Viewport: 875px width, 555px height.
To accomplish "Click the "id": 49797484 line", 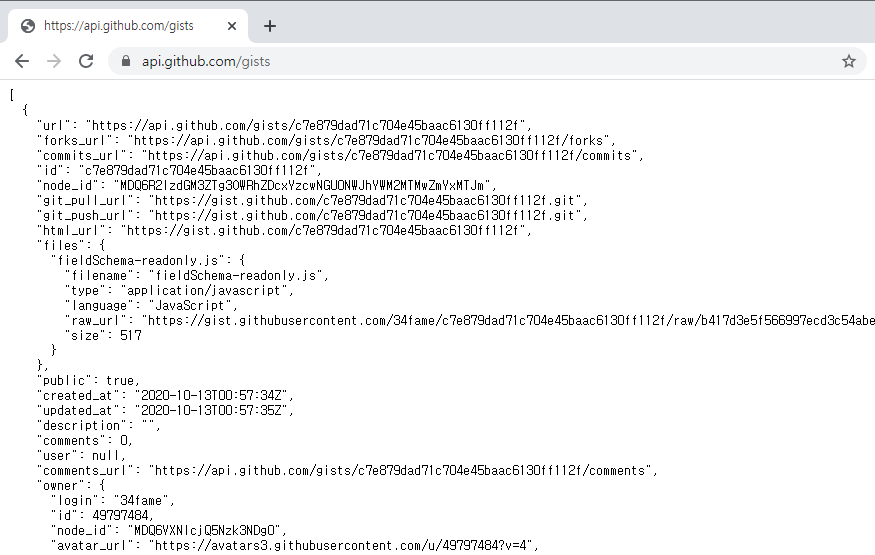I will (102, 517).
